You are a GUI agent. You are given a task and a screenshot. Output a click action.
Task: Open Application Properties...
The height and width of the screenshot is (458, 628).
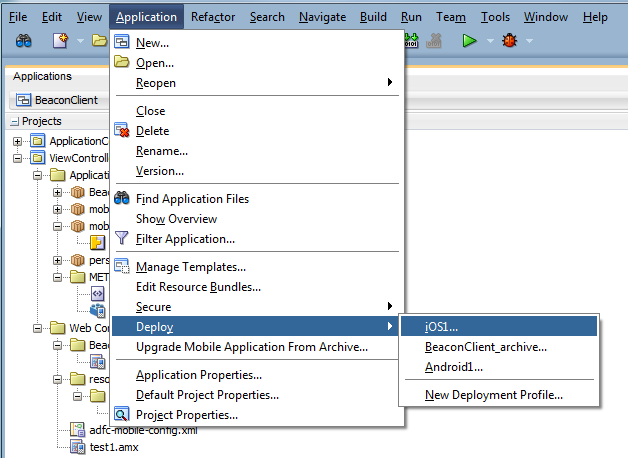[x=258, y=375]
